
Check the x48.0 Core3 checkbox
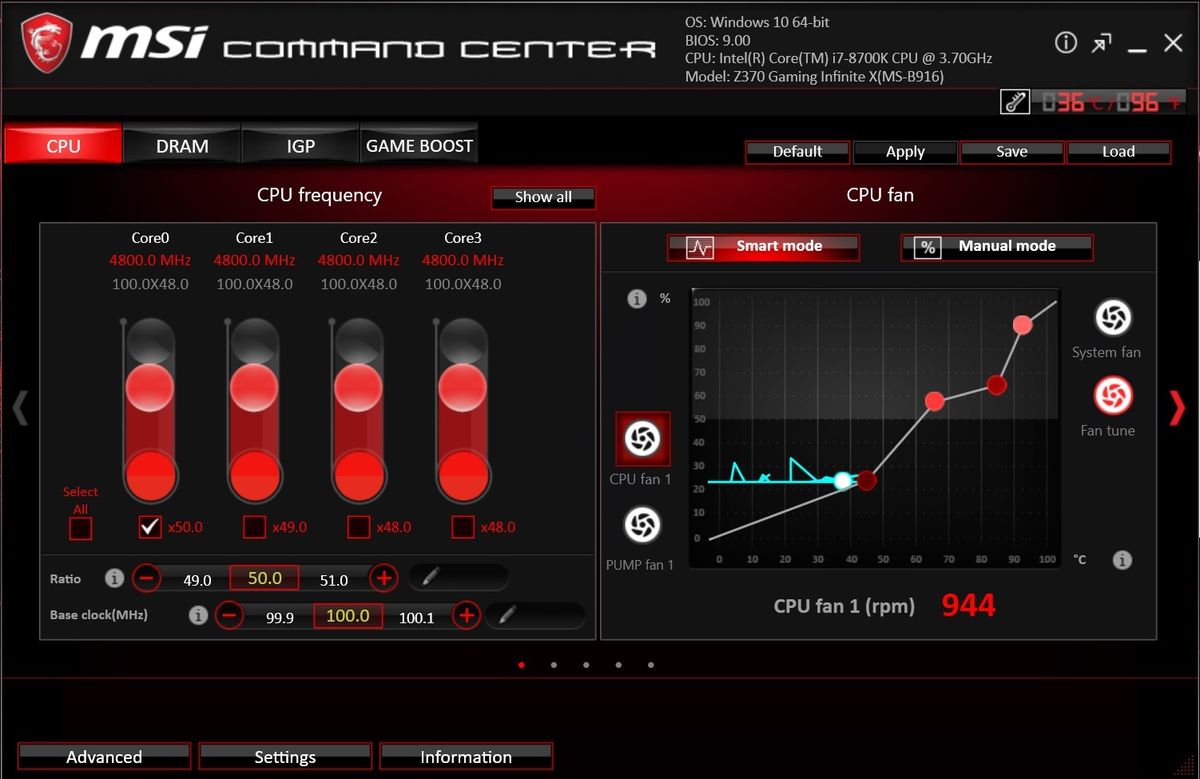click(x=462, y=526)
